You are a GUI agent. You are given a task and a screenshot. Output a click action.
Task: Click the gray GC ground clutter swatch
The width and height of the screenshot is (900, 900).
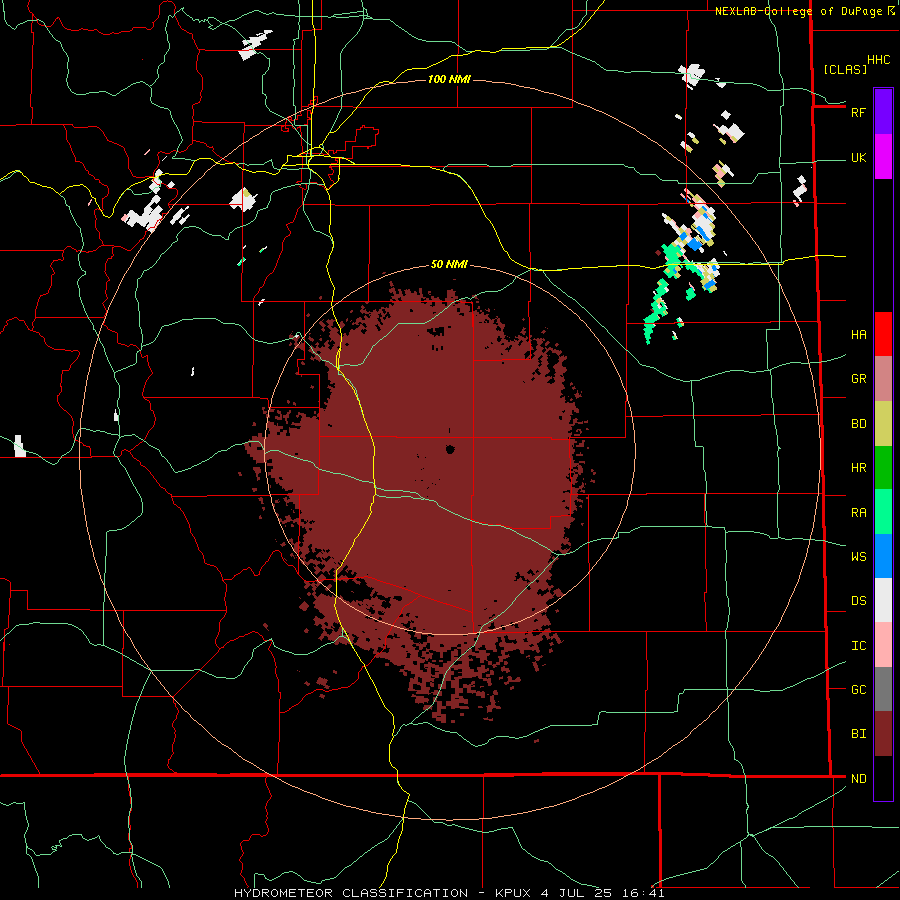click(x=883, y=689)
